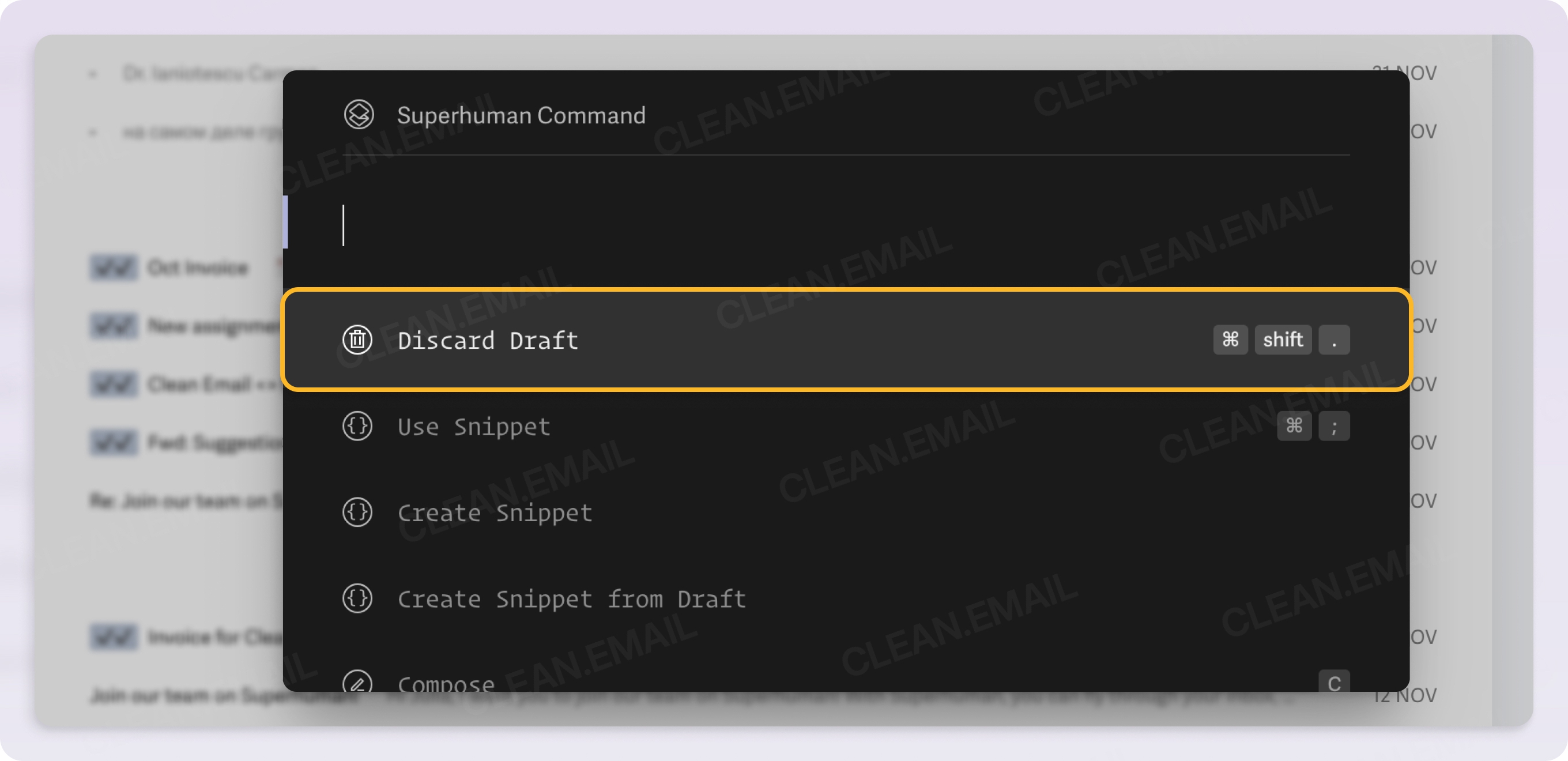This screenshot has height=761, width=1568.
Task: Click the trash icon beside Discard Draft
Action: click(x=357, y=340)
